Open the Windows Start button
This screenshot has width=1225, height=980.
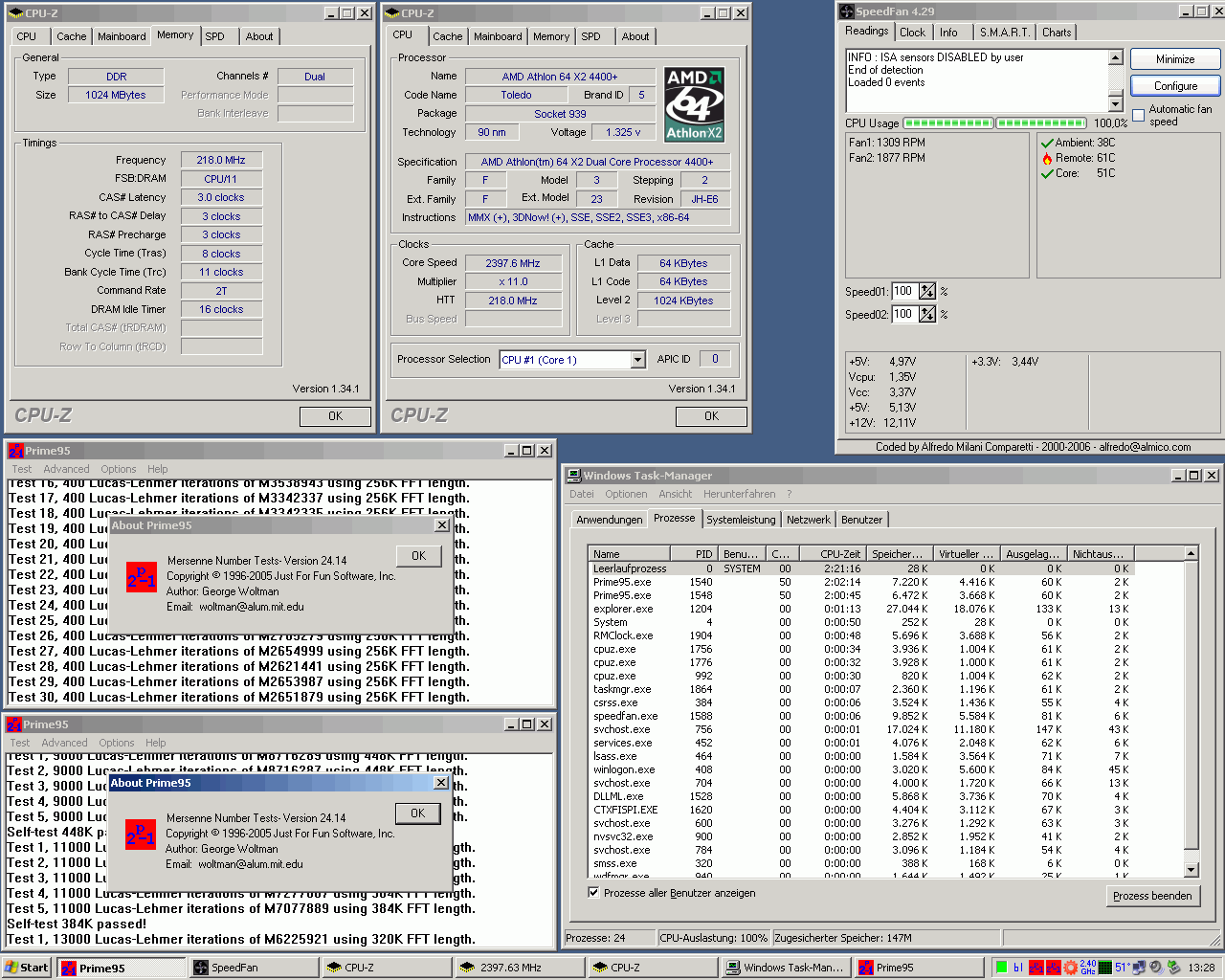click(28, 968)
